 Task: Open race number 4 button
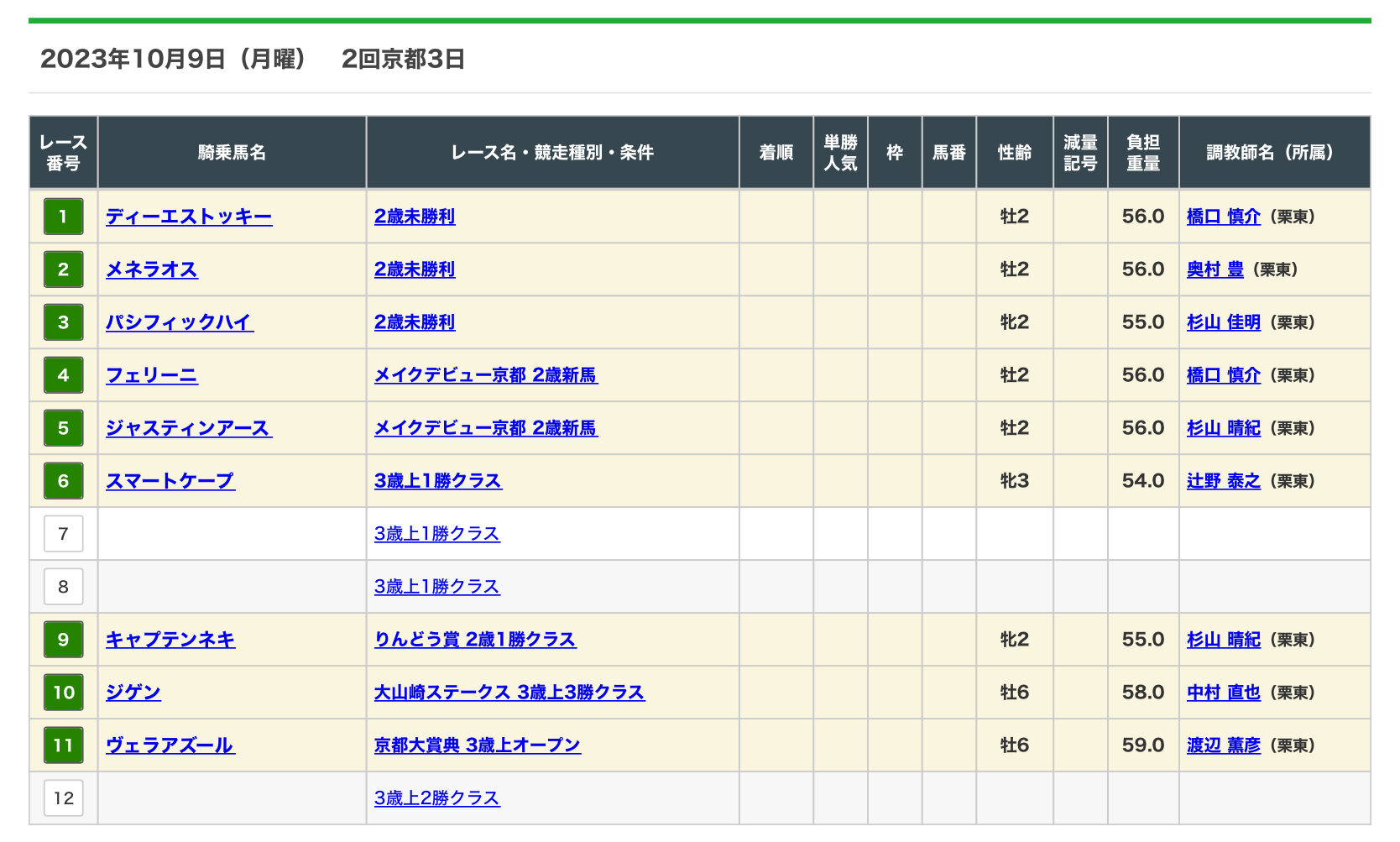click(63, 375)
